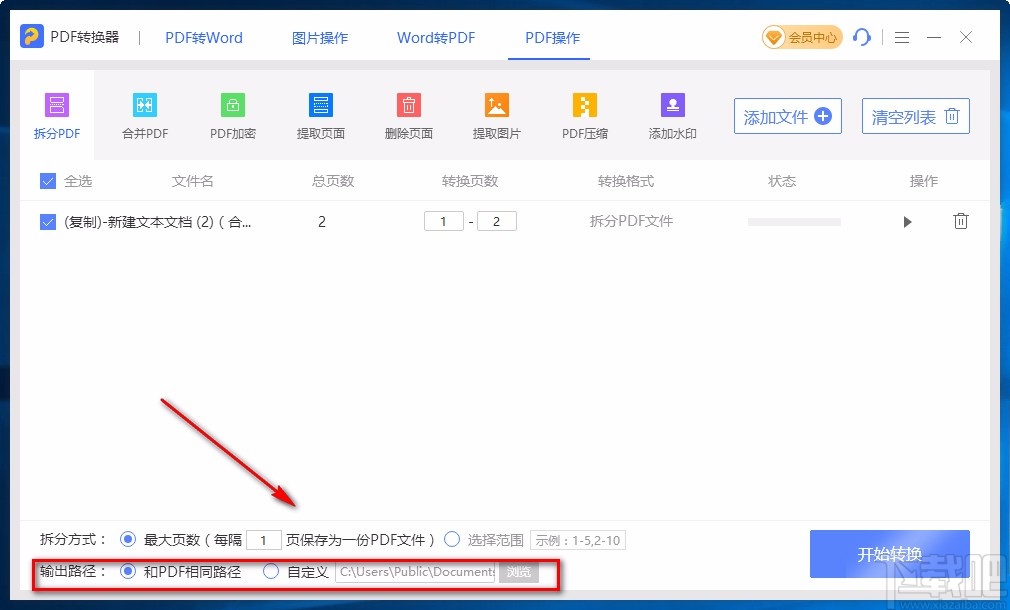
Task: Choose the 自定义 output path option
Action: point(271,572)
